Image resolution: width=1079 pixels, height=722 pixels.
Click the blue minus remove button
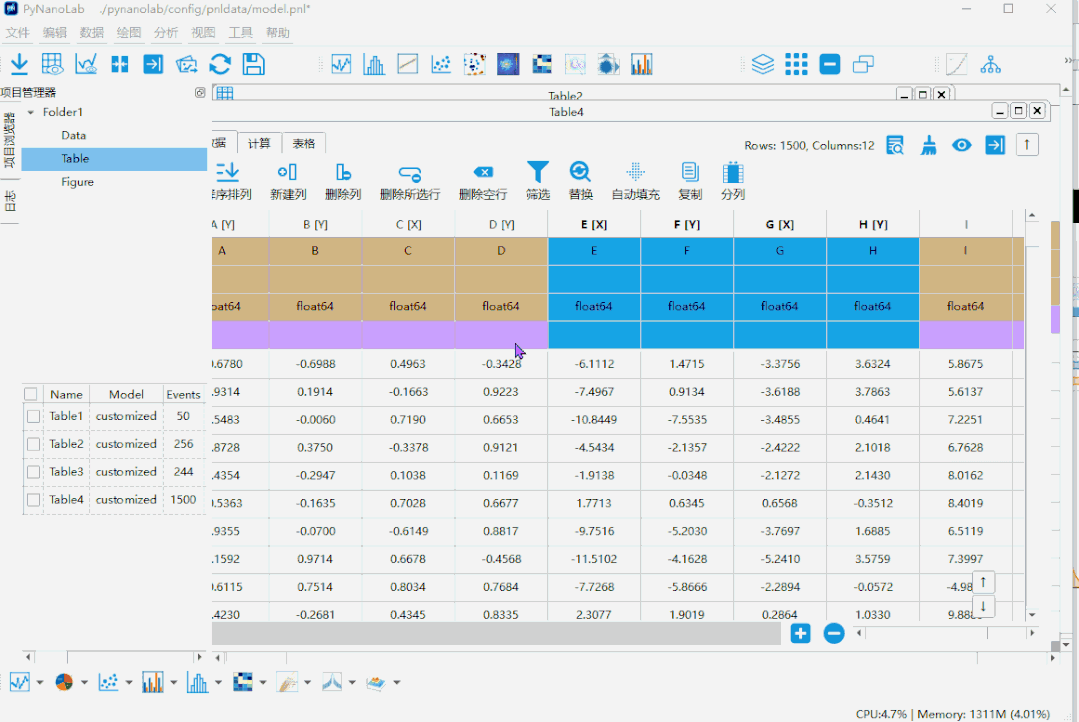coord(833,633)
